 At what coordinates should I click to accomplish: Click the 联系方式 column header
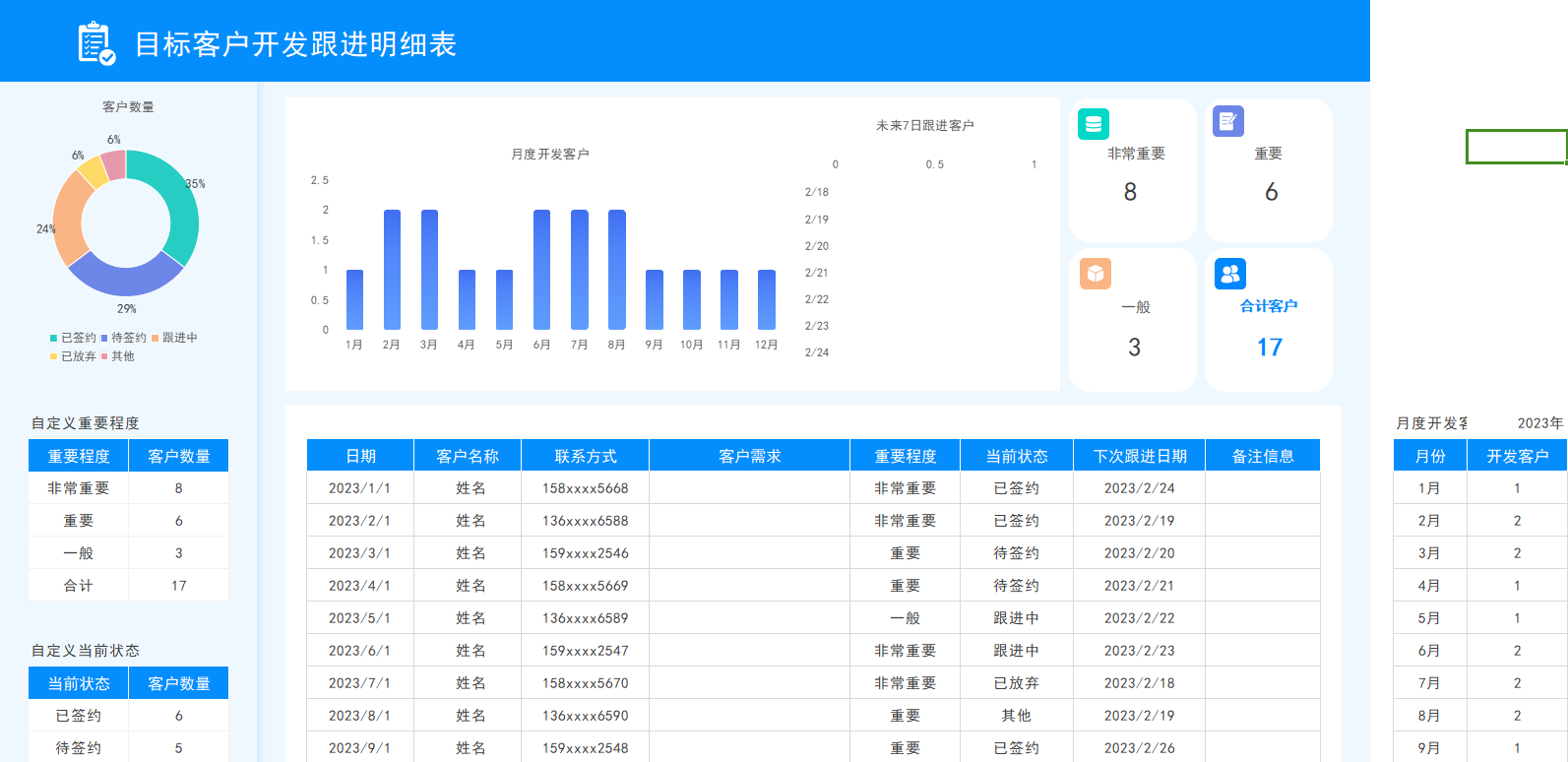[x=586, y=456]
